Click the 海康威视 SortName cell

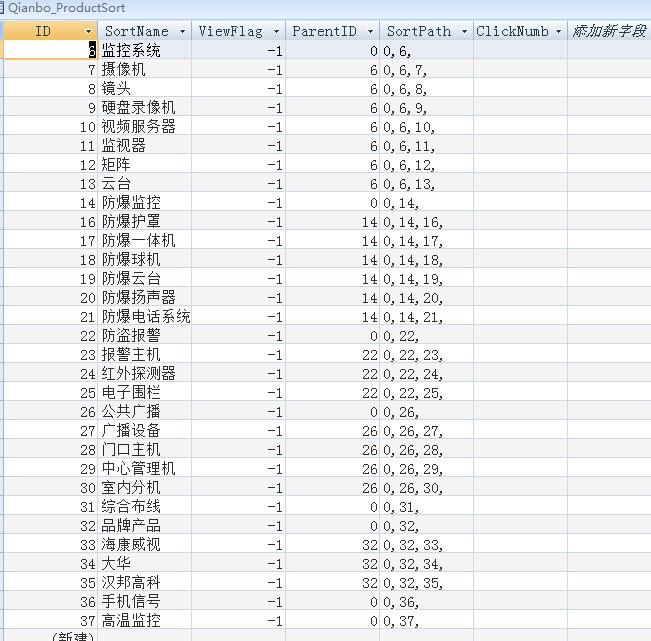(145, 545)
